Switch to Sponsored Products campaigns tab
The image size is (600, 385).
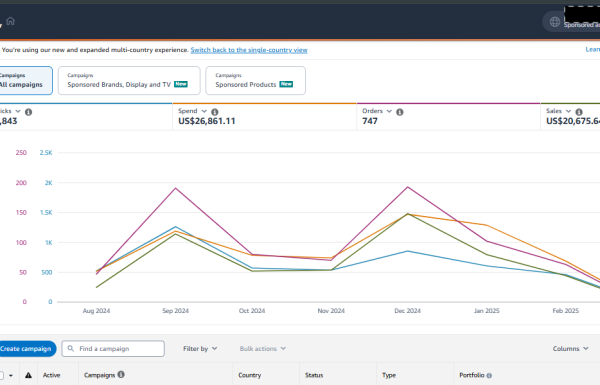tap(255, 80)
